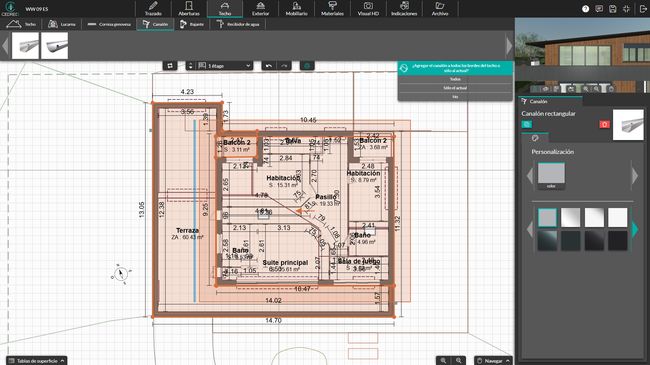The width and height of the screenshot is (650, 365).
Task: Select the Canalón panel tab
Action: tap(550, 101)
